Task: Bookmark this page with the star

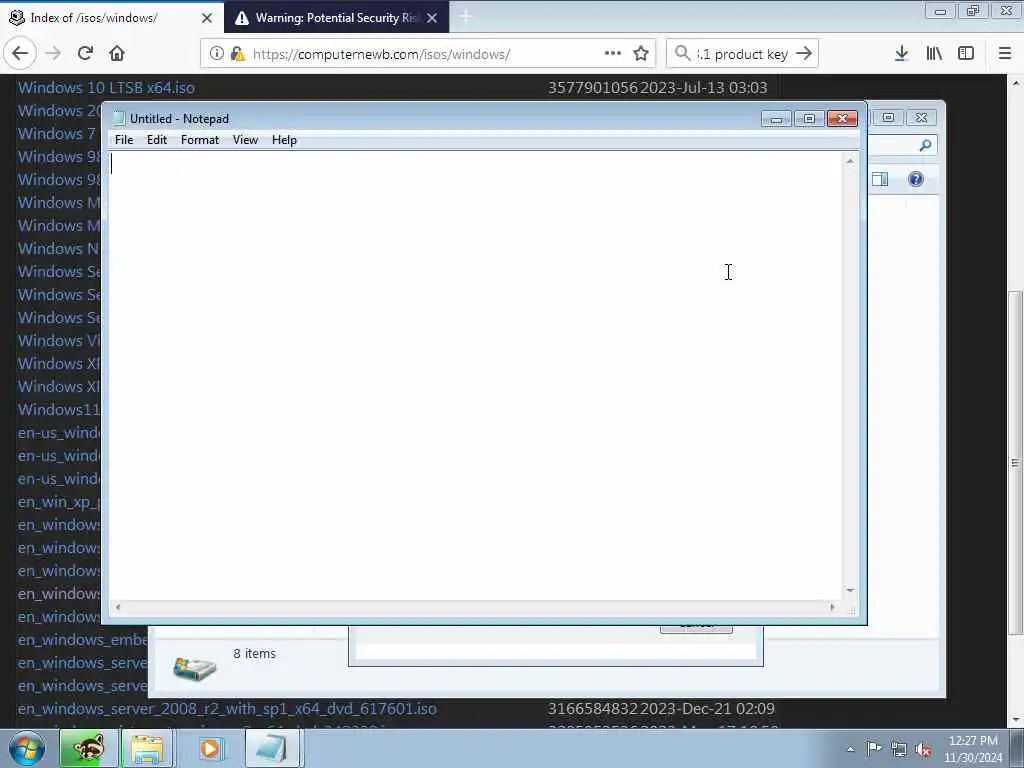Action: point(641,54)
